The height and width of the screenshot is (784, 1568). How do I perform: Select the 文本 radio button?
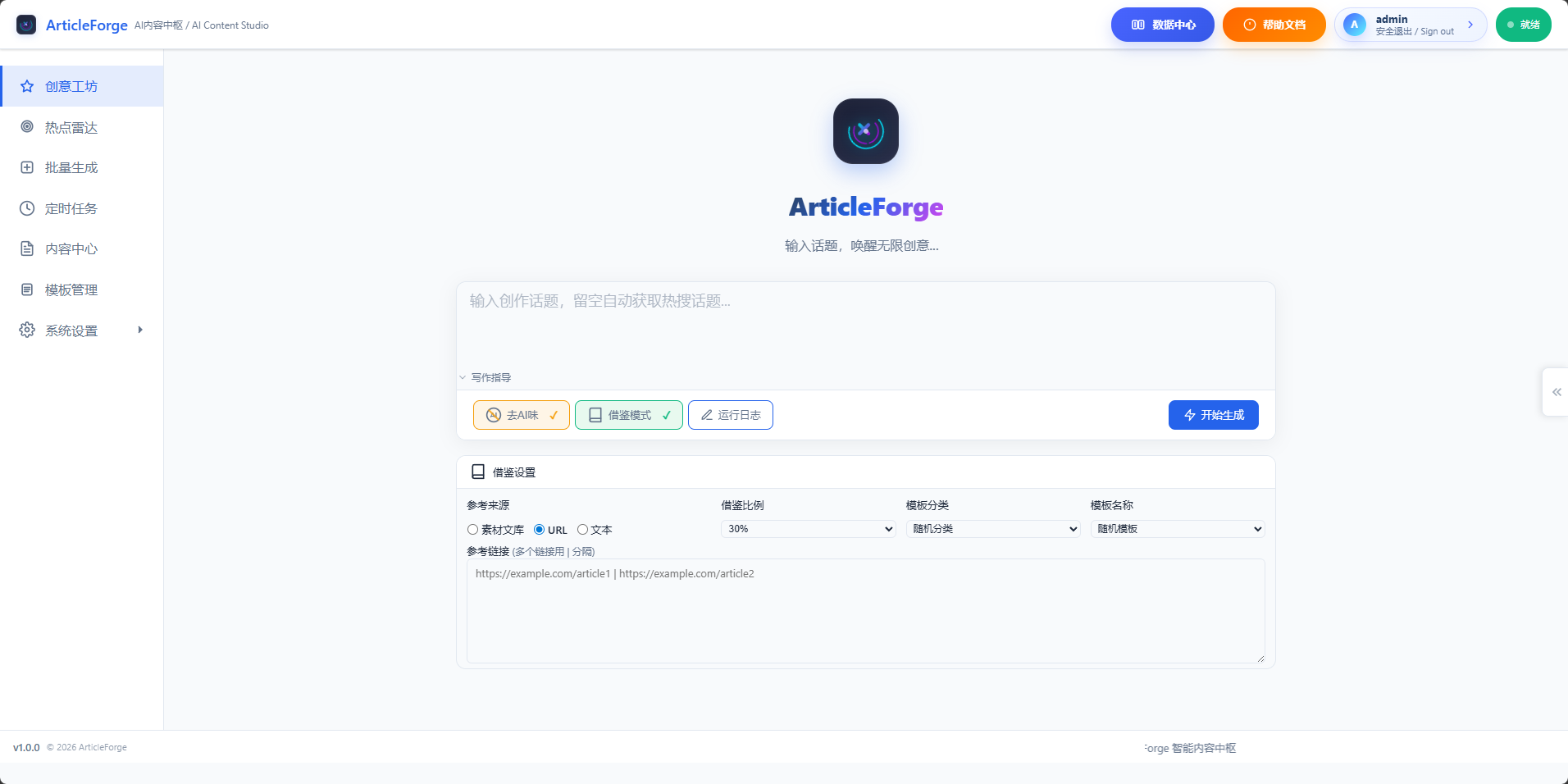582,530
